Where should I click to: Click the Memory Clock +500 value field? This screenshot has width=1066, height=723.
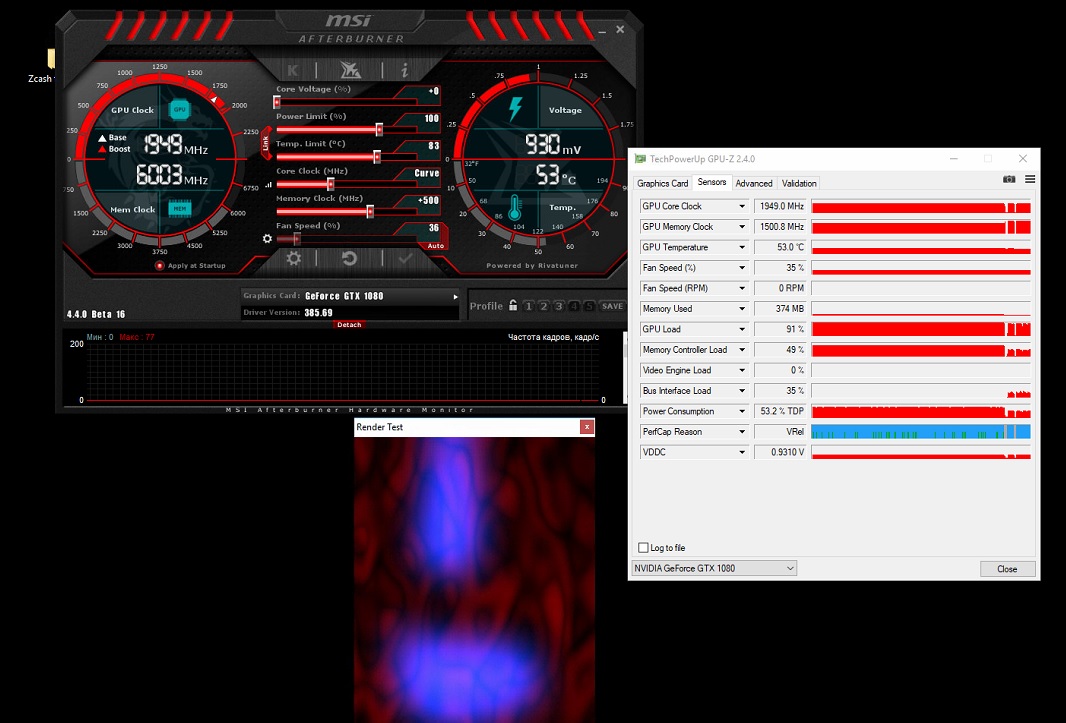click(x=428, y=200)
